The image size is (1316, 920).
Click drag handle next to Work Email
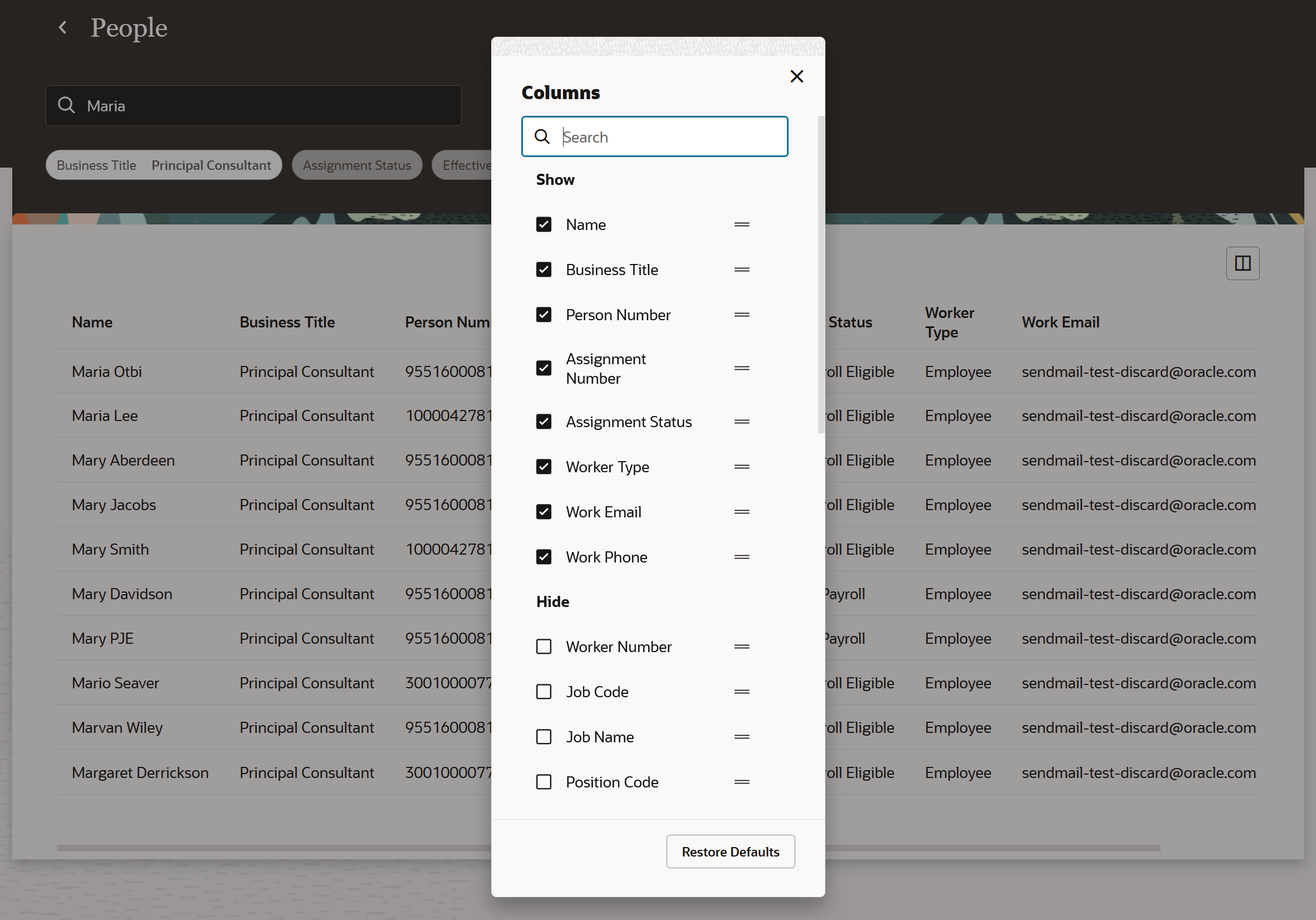coord(742,511)
